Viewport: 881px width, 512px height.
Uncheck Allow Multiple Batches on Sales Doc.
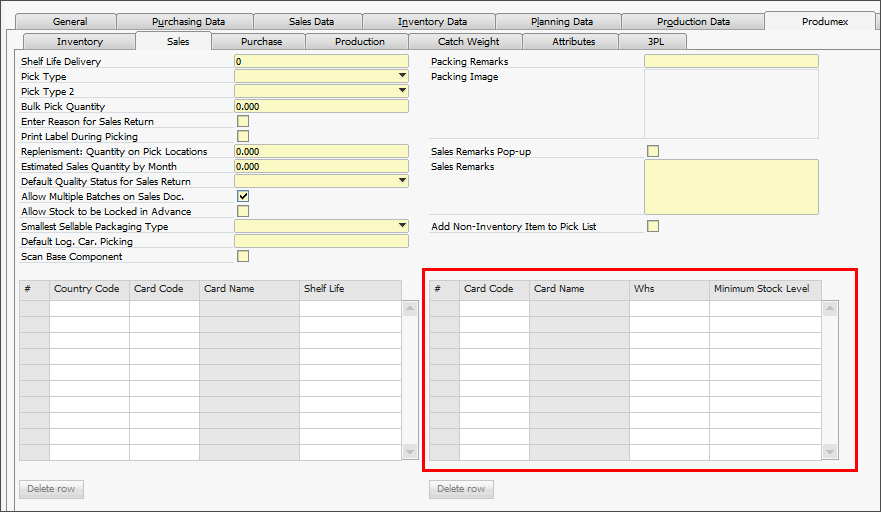243,196
